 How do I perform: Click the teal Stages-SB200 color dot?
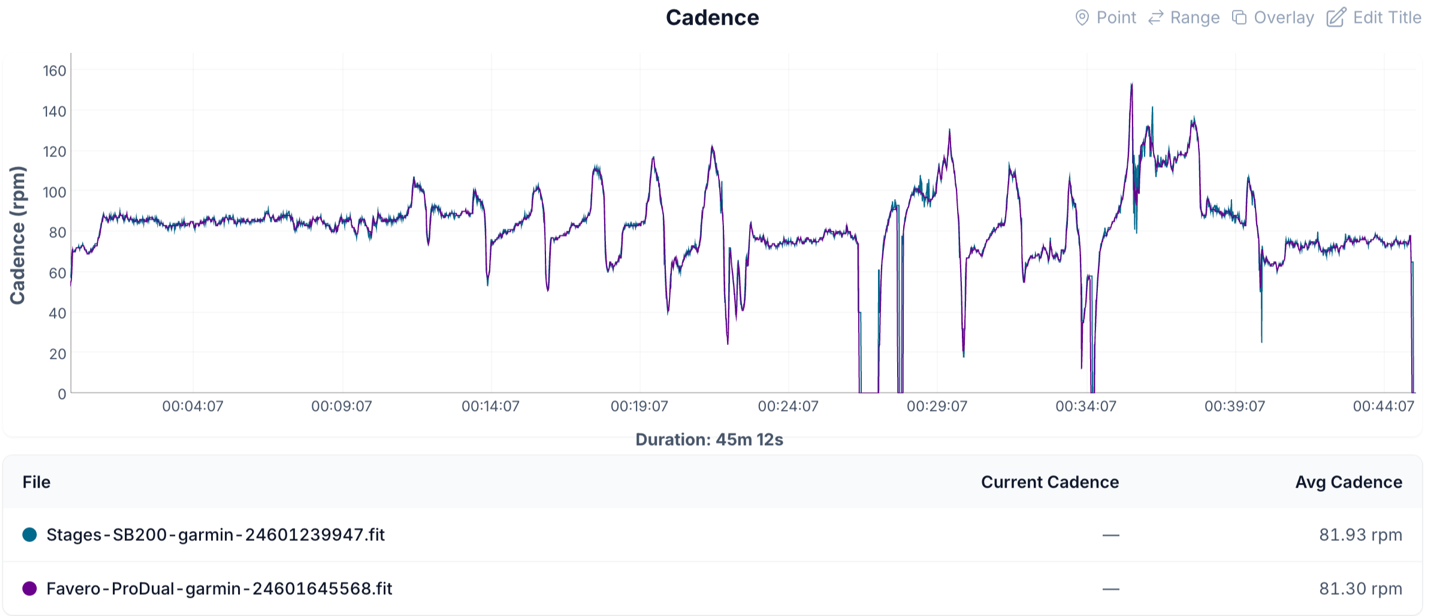click(30, 535)
